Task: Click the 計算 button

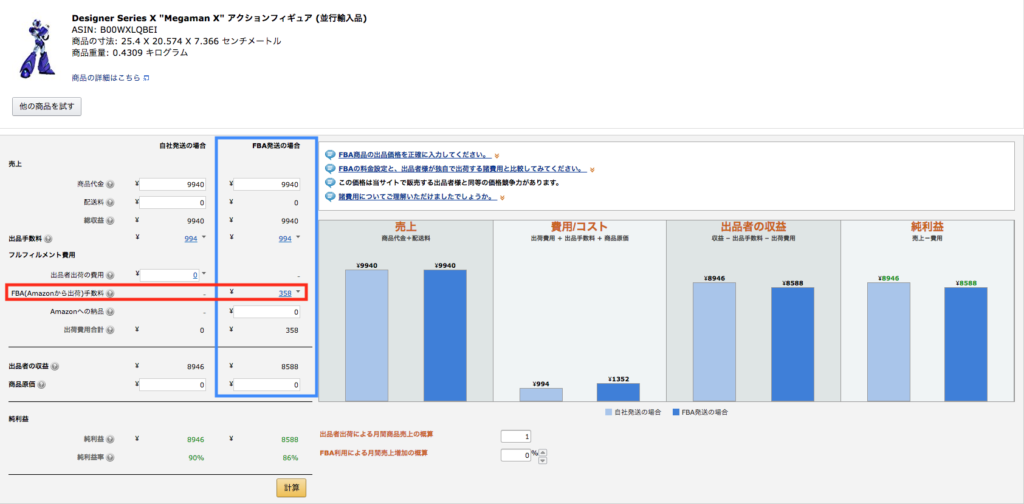Action: pos(291,488)
